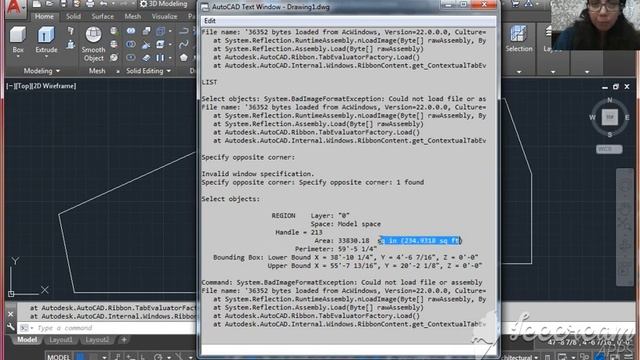The image size is (640, 360).
Task: Click the Slice icon in Solid Editing
Action: point(146,44)
